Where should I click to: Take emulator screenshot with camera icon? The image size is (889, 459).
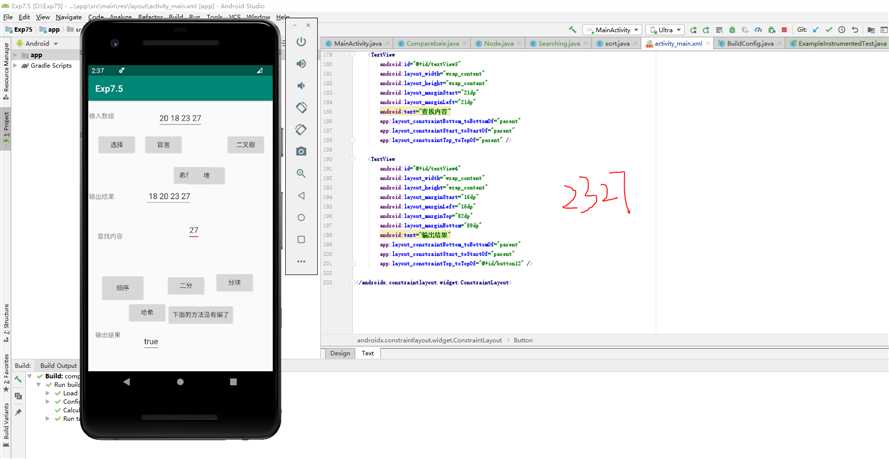[301, 151]
